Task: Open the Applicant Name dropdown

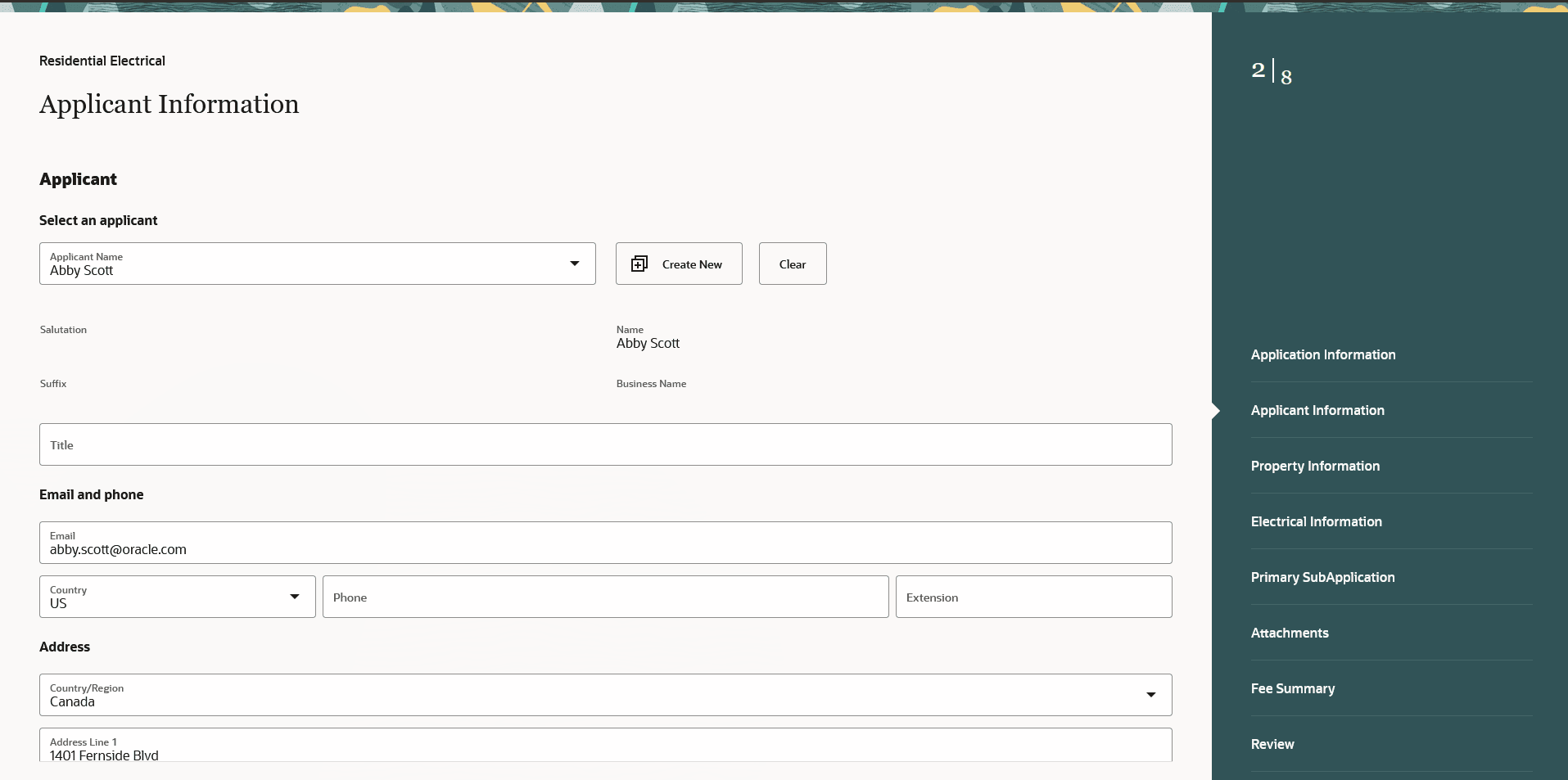Action: (575, 264)
